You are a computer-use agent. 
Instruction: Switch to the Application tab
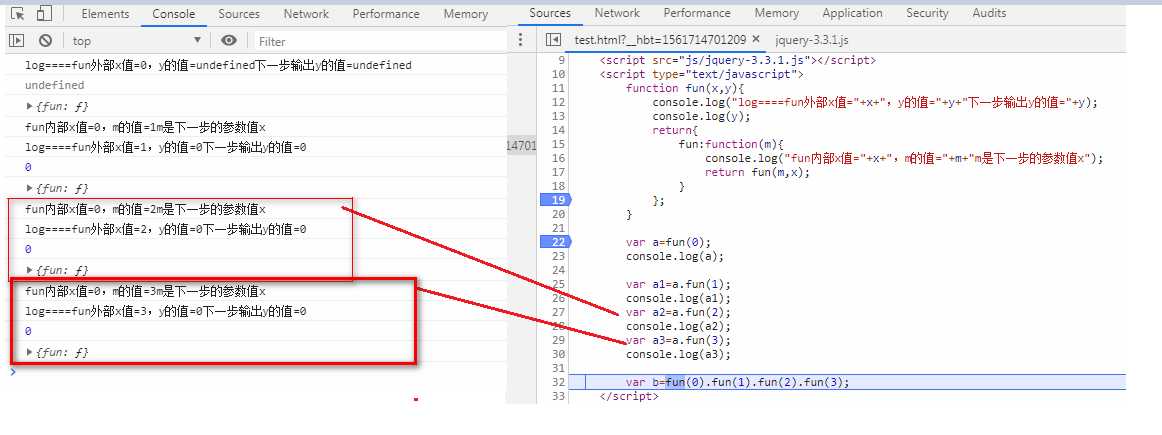tap(852, 13)
